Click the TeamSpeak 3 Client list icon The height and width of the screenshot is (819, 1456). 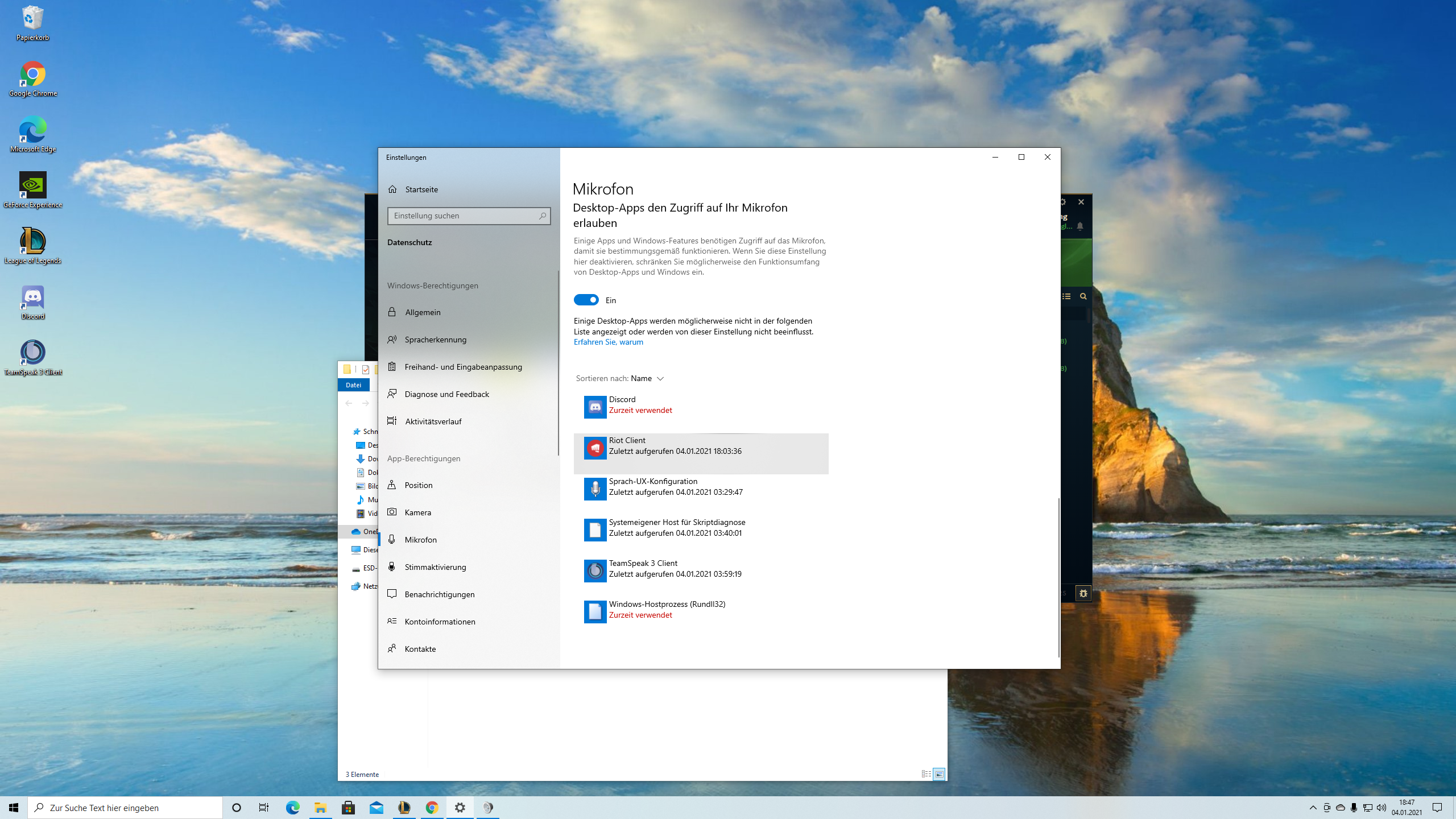click(x=595, y=570)
